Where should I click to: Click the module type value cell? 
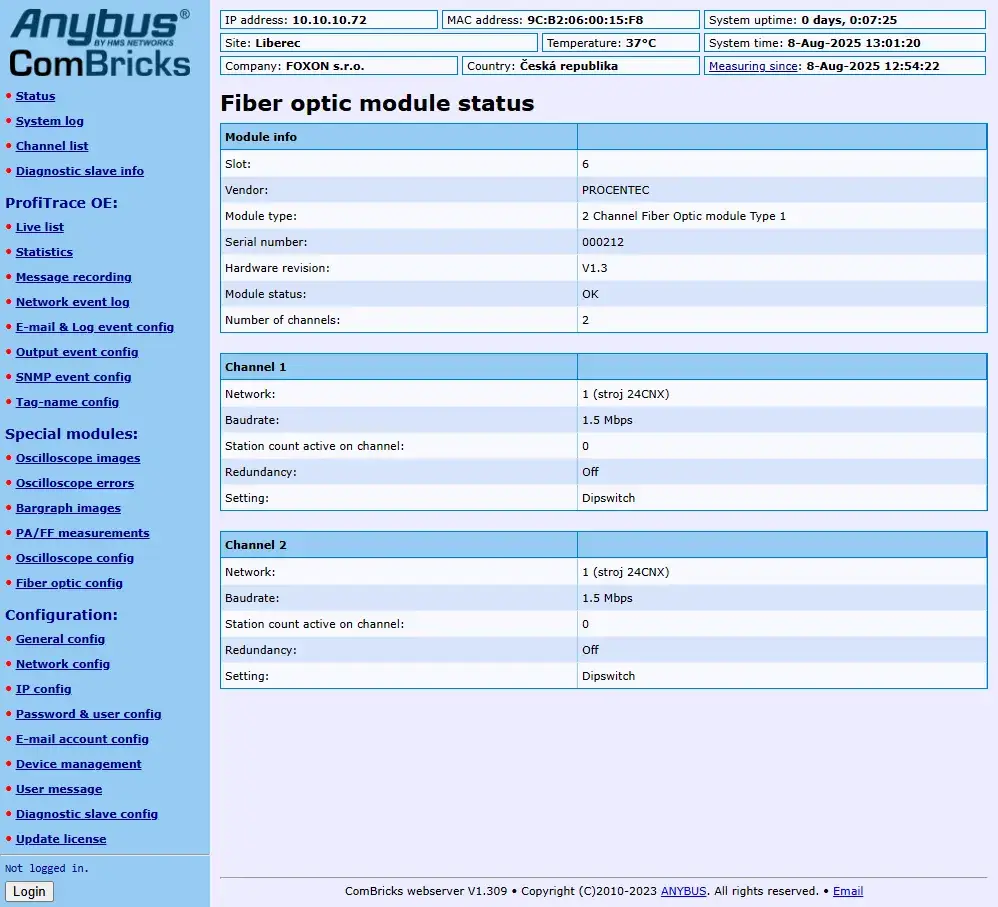(x=782, y=216)
